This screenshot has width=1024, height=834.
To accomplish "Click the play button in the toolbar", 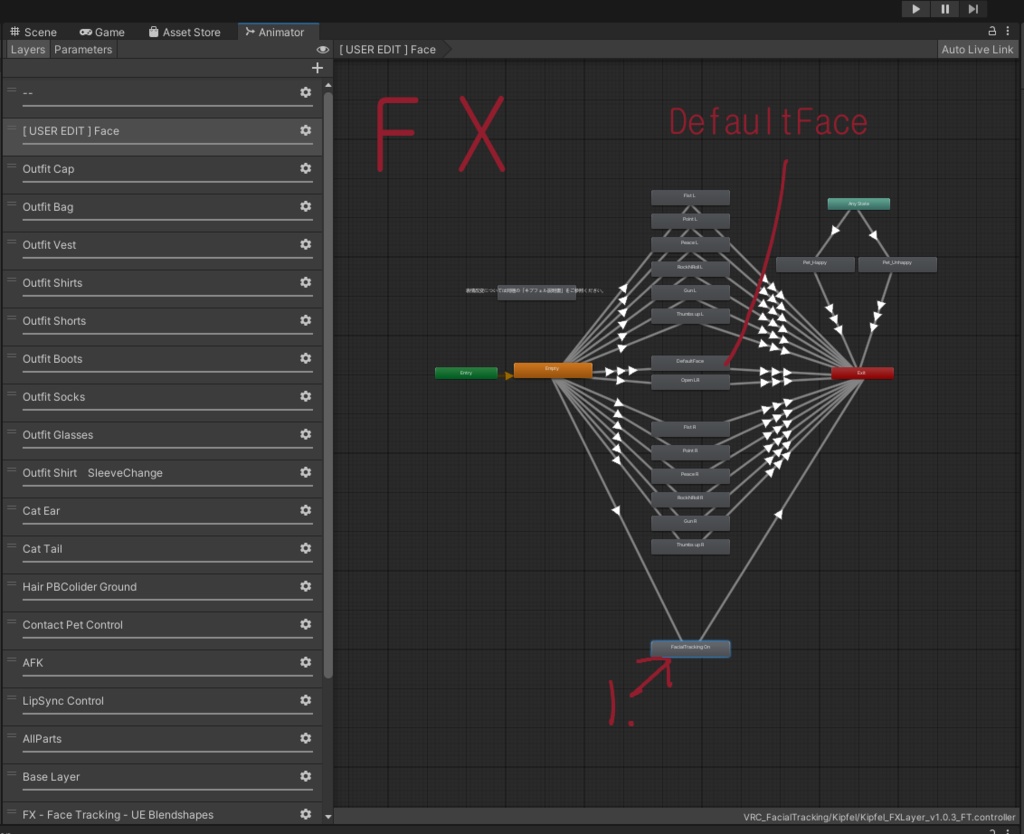I will (x=916, y=9).
